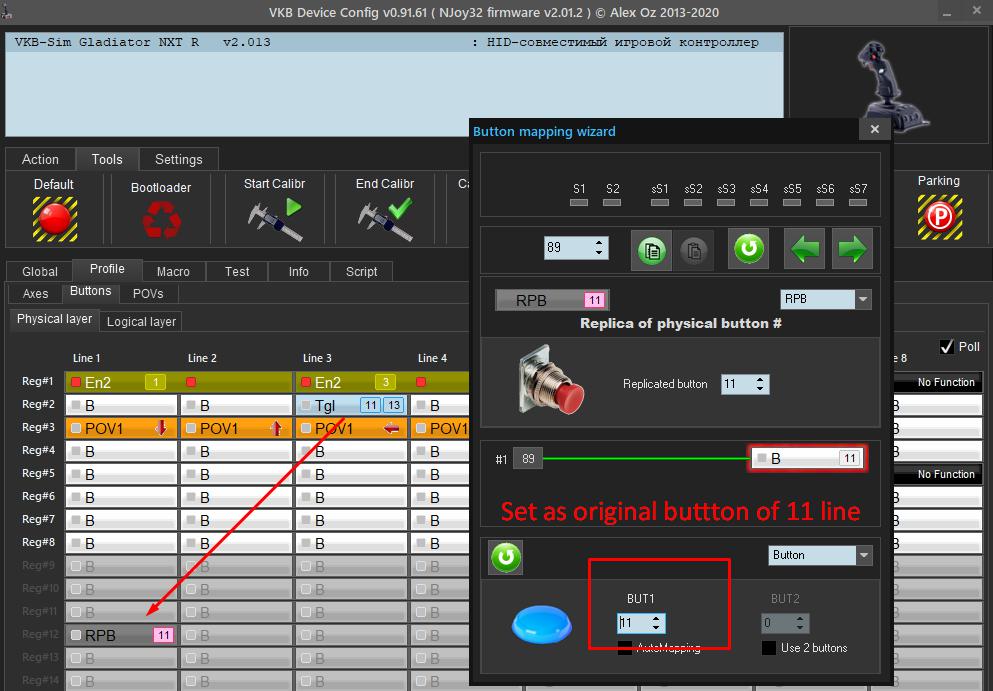The width and height of the screenshot is (993, 691).
Task: Open the Info tab
Action: tap(298, 272)
